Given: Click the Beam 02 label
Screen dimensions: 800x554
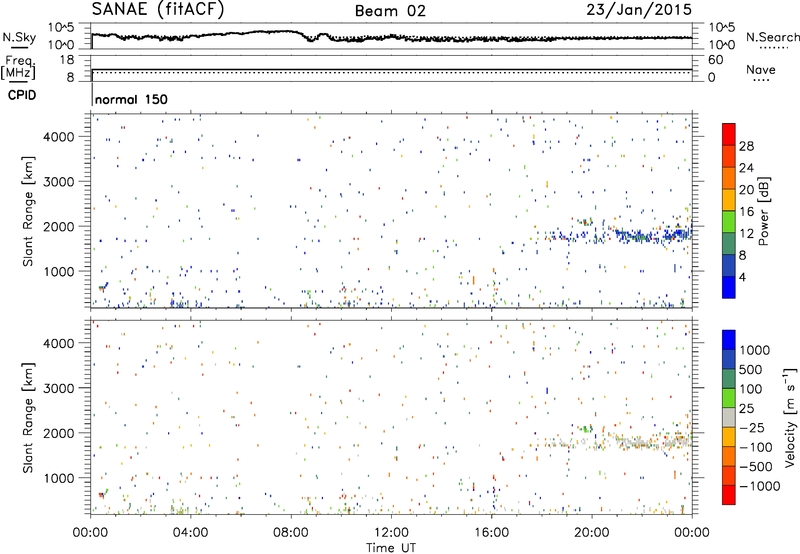Looking at the screenshot, I should click(390, 11).
